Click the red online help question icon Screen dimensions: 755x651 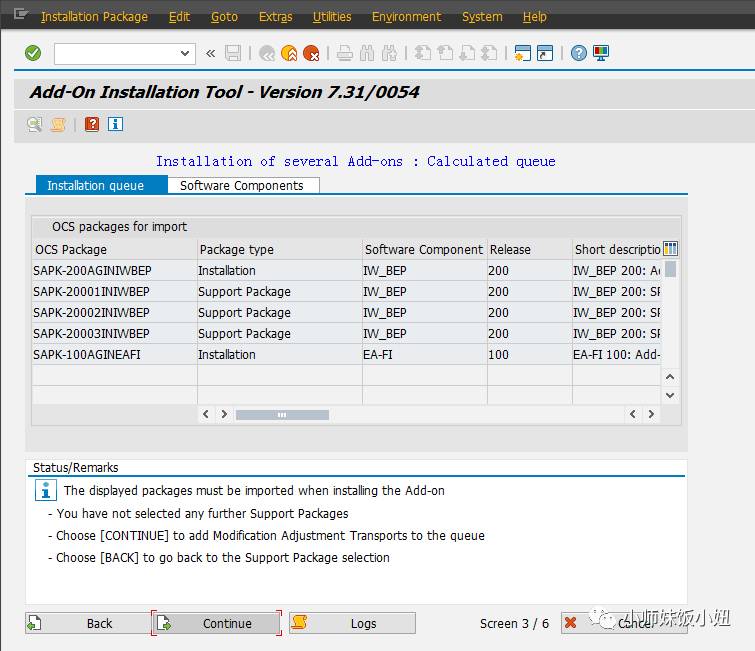(x=92, y=125)
